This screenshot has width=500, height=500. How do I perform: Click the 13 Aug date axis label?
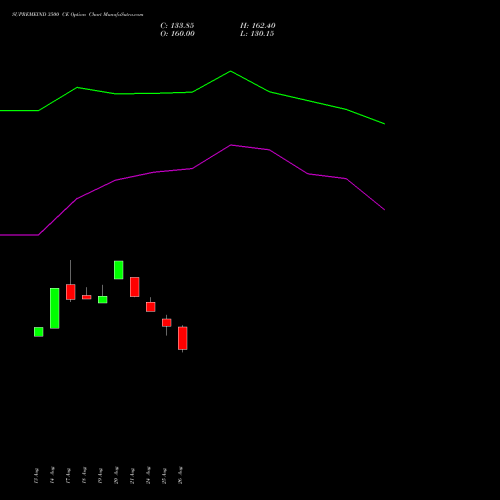coord(36,476)
